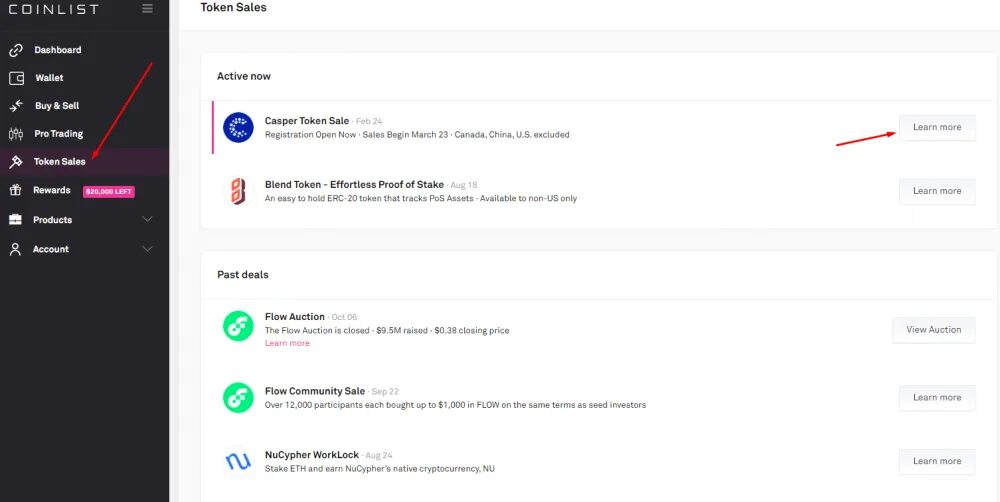Toggle the hamburger sidebar menu
The image size is (1000, 502).
coord(147,8)
